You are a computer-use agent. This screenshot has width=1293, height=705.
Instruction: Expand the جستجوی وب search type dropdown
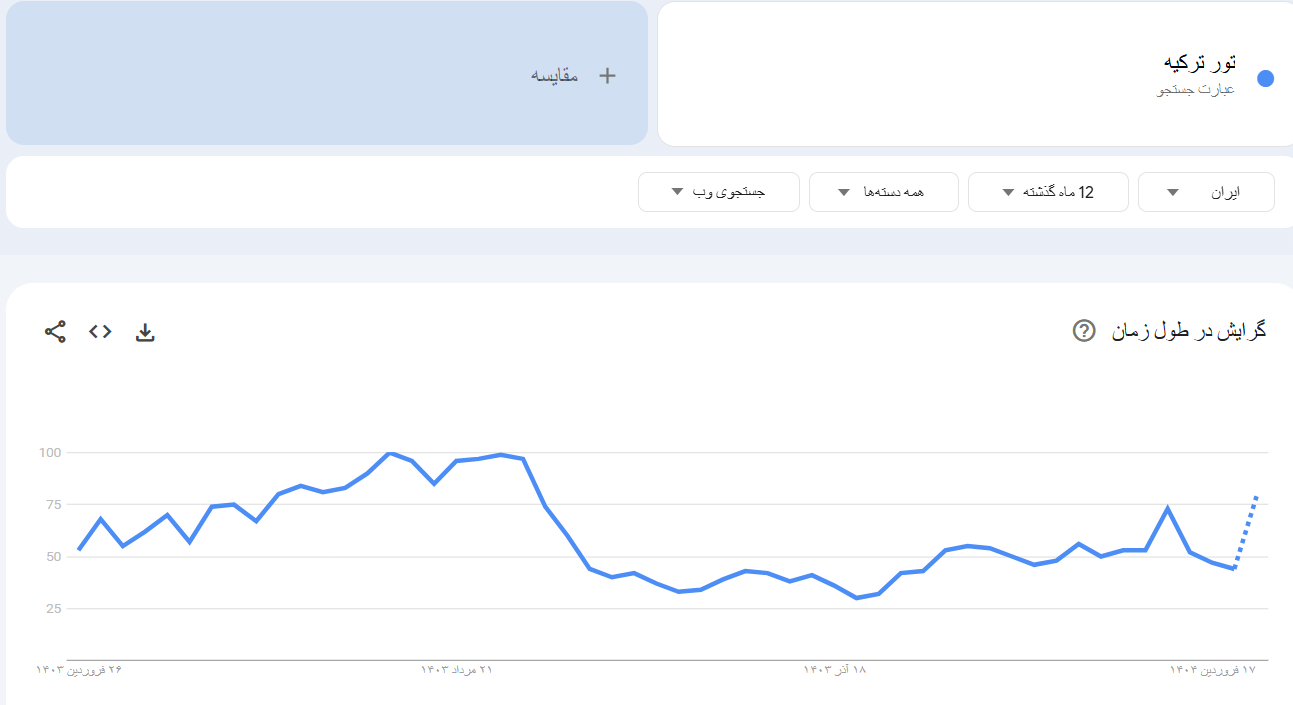pos(718,192)
